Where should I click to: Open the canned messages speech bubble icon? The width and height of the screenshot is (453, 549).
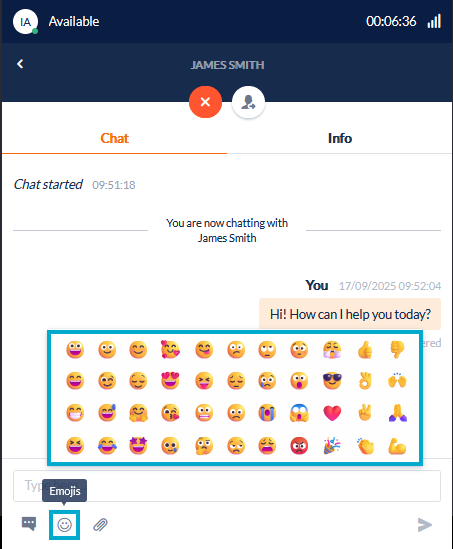coord(29,524)
